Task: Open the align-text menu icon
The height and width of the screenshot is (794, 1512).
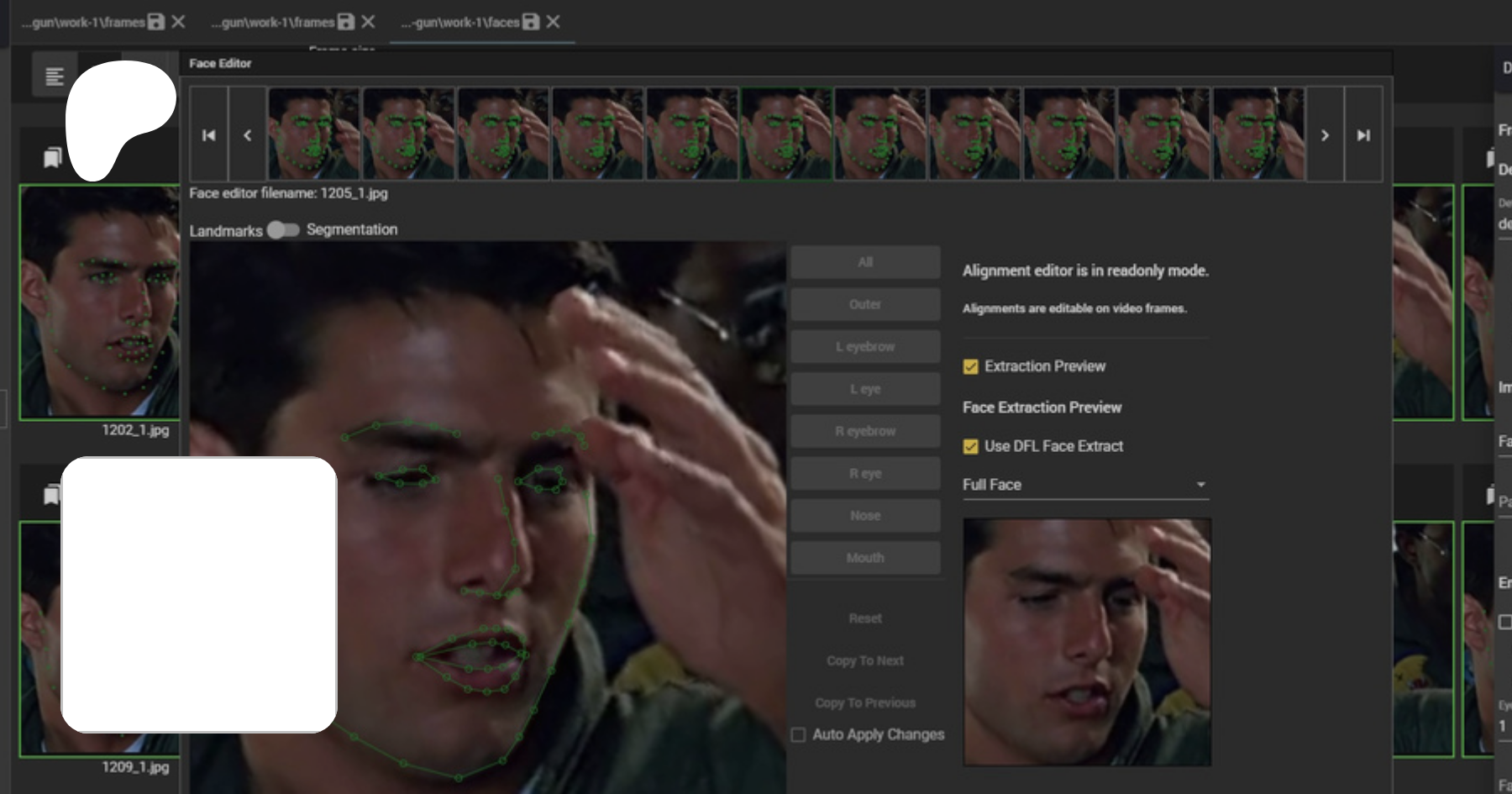Action: pyautogui.click(x=55, y=76)
